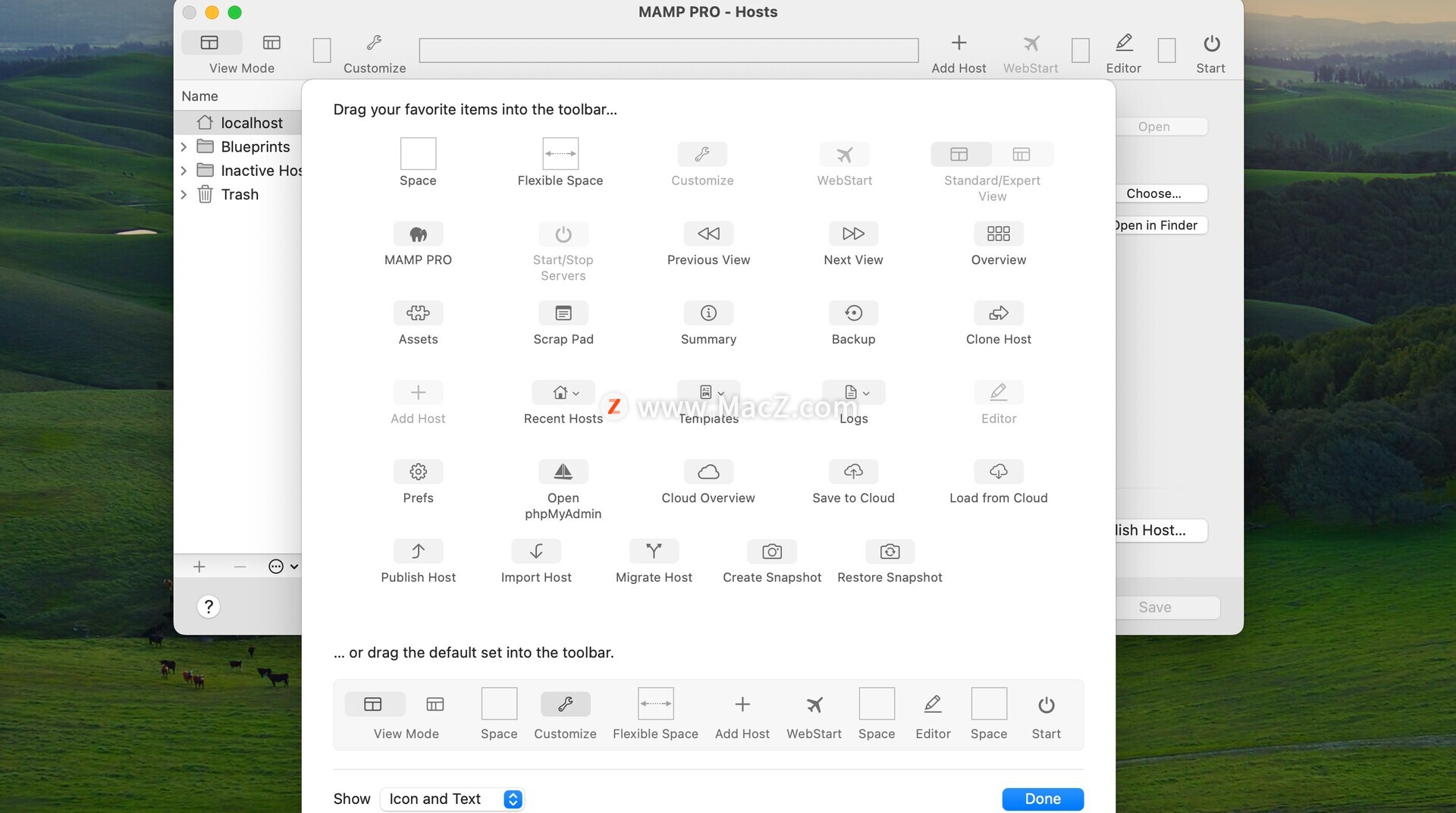Toggle expert View Mode in default set

436,705
